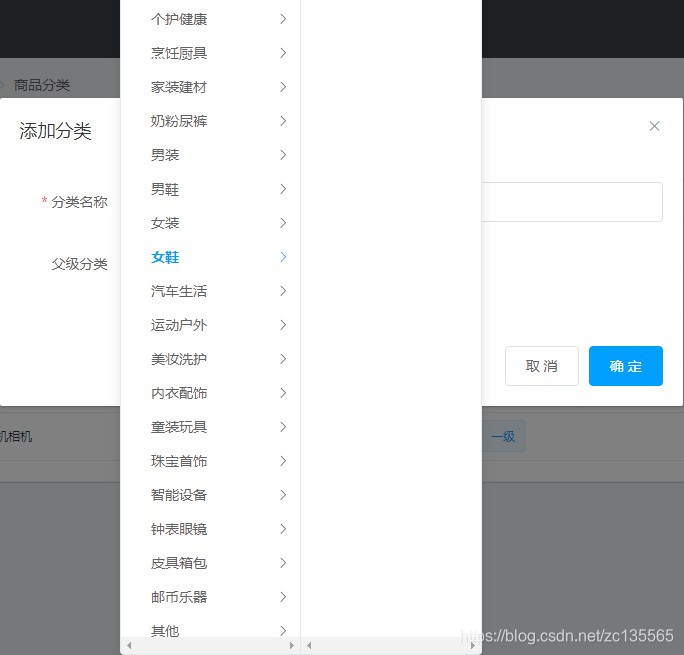Screen dimensions: 684x655
Task: Click the 一级 tag in table
Action: (x=503, y=436)
